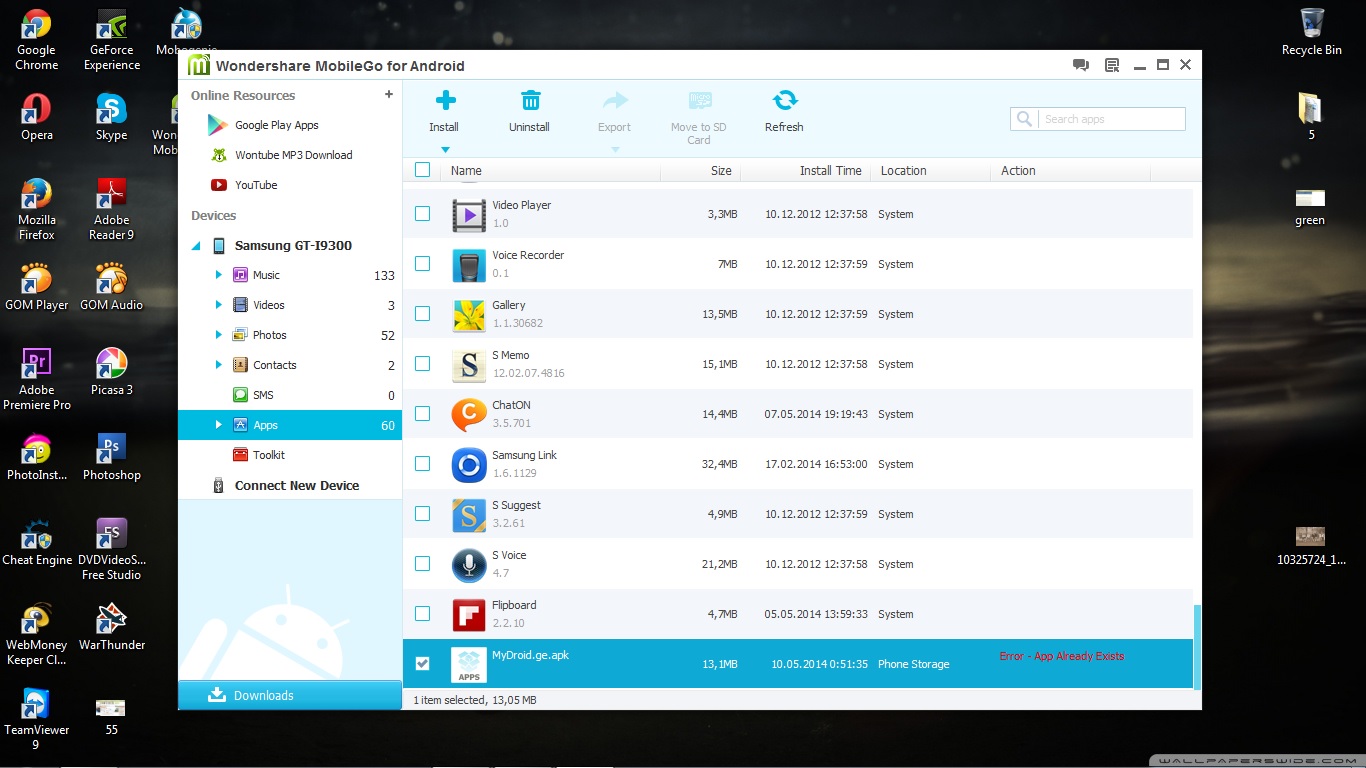This screenshot has height=768, width=1366.
Task: Expand the Videos tree node
Action: tap(219, 305)
